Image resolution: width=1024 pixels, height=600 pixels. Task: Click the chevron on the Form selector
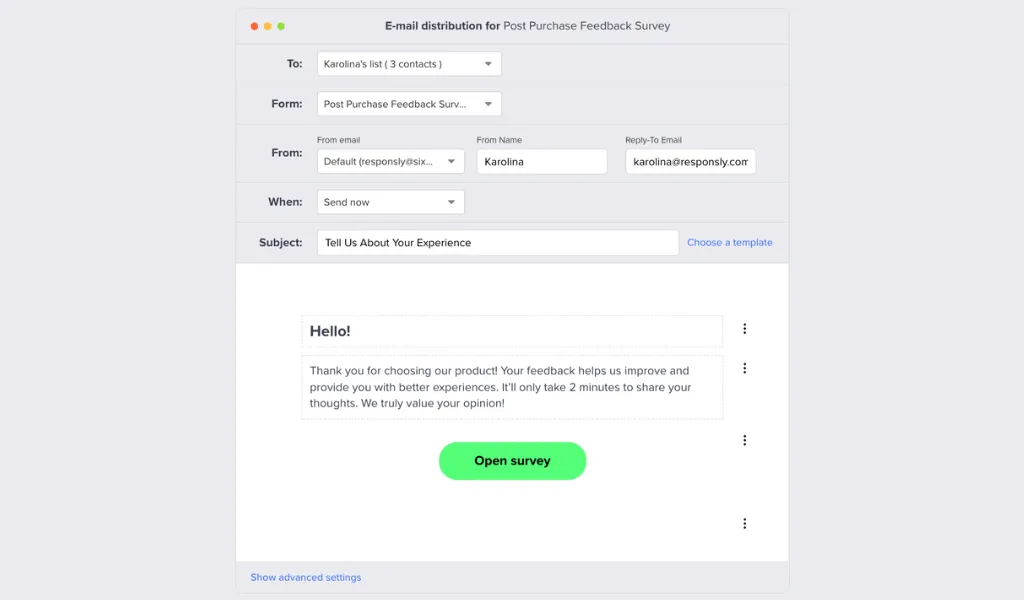click(487, 103)
